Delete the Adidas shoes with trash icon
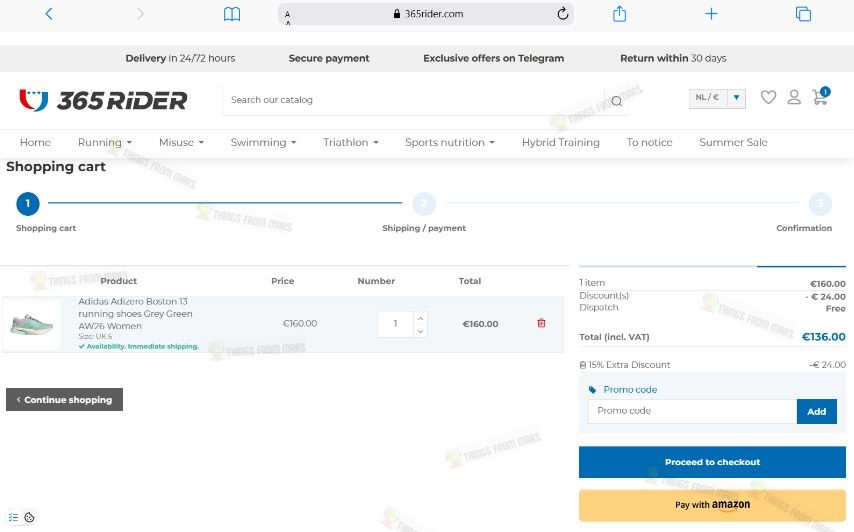The image size is (854, 532). (541, 323)
